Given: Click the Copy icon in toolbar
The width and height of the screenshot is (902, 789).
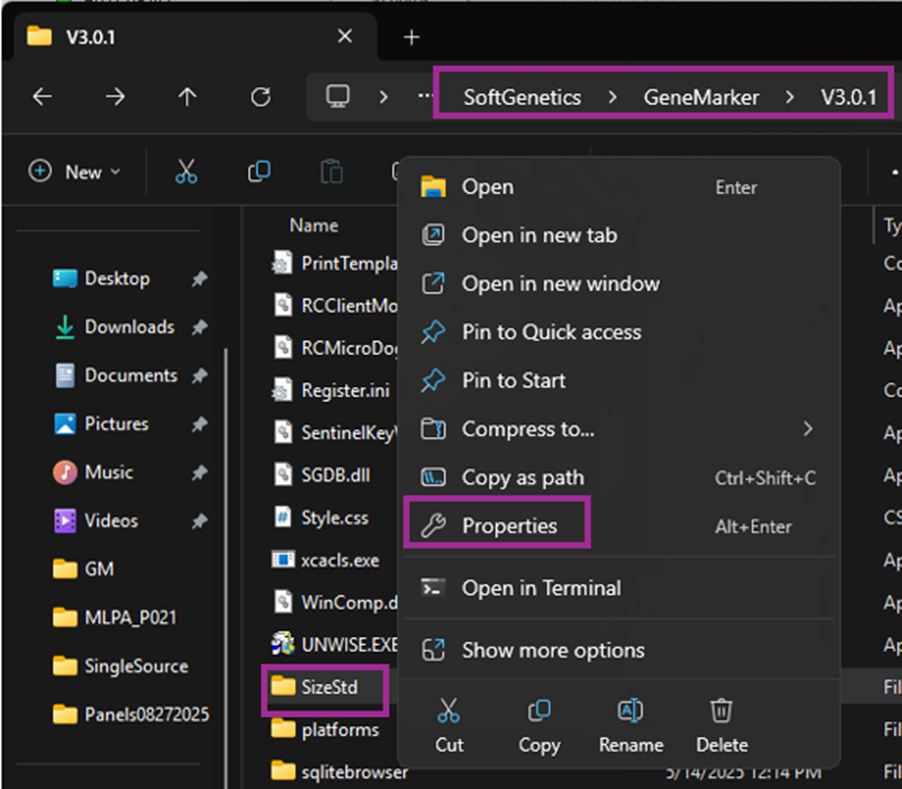Looking at the screenshot, I should [259, 172].
